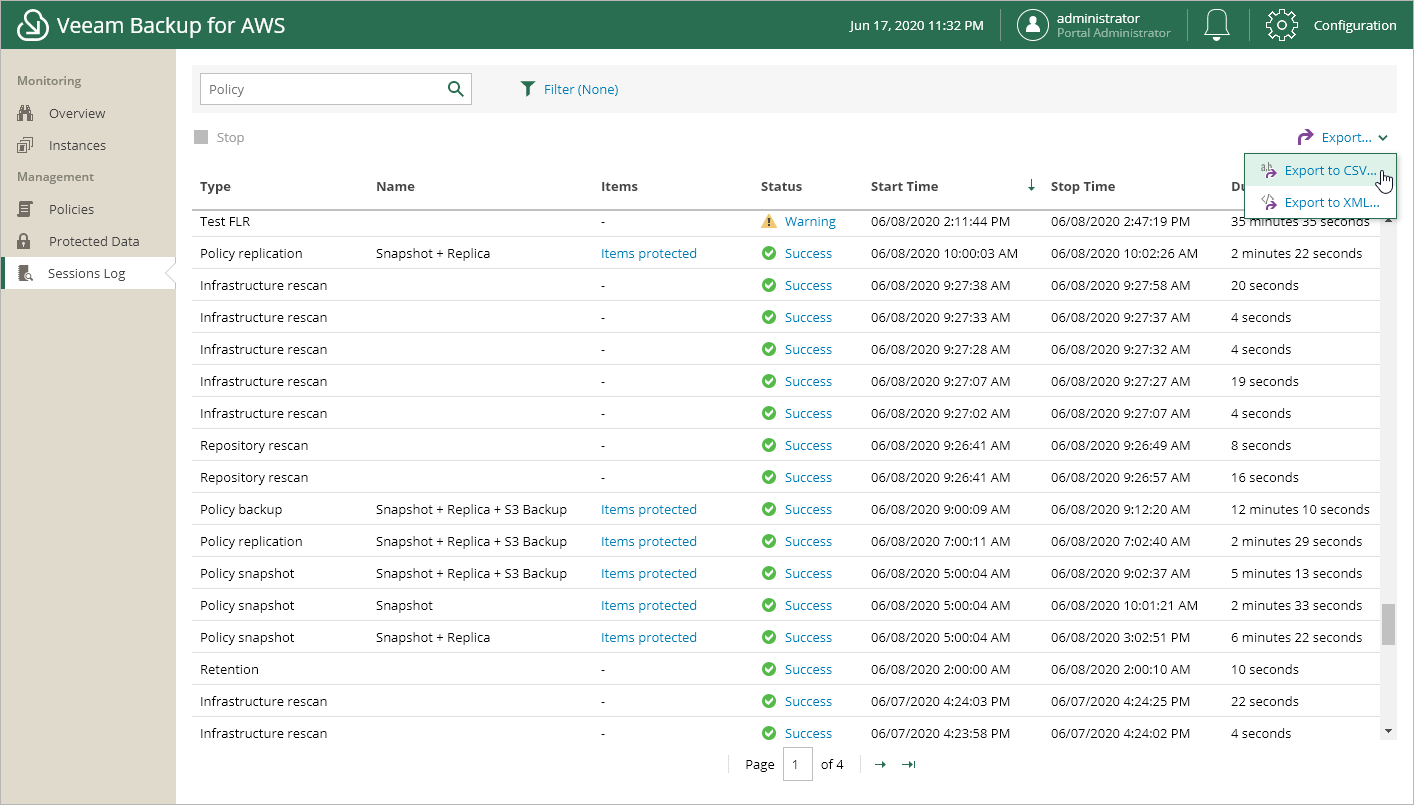The width and height of the screenshot is (1414, 805).
Task: Sort by Status column header
Action: click(781, 186)
